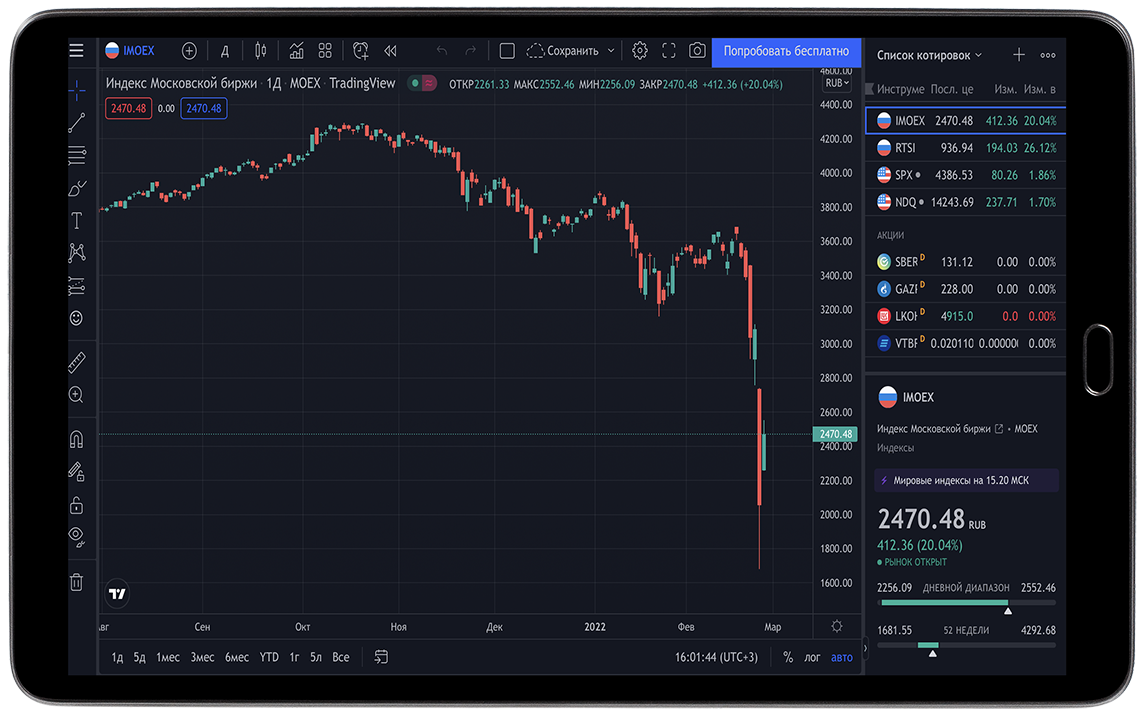The width and height of the screenshot is (1147, 714).
Task: Redo chart action
Action: 470,50
